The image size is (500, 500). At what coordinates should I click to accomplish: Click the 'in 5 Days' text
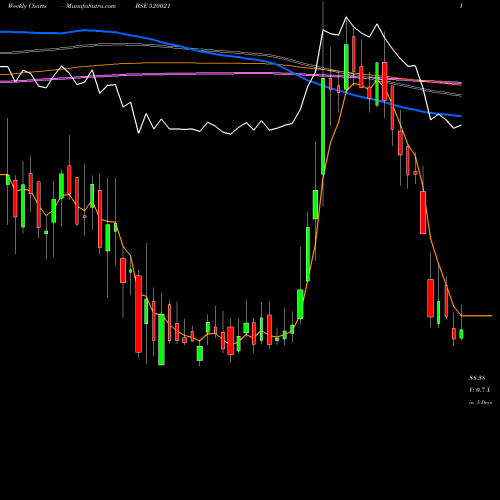click(480, 402)
